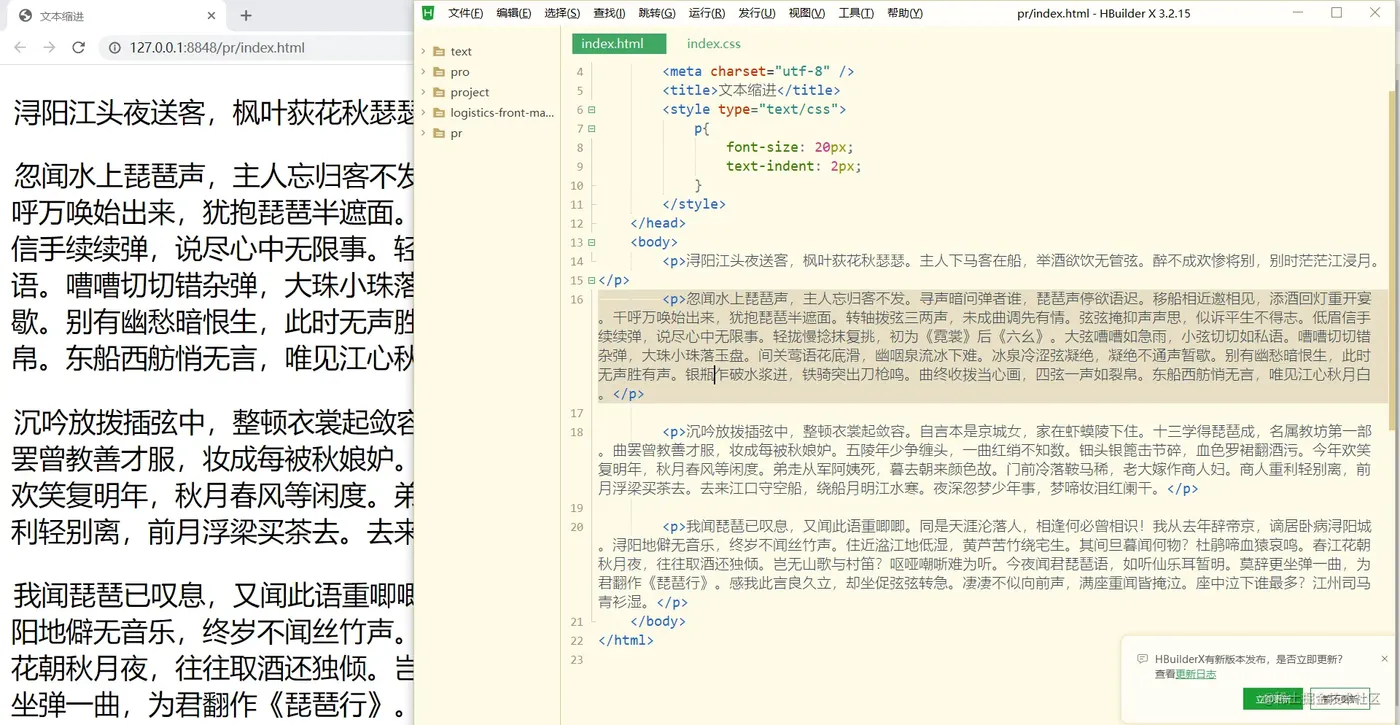Go back in the browser window
The image size is (1400, 725).
point(21,47)
